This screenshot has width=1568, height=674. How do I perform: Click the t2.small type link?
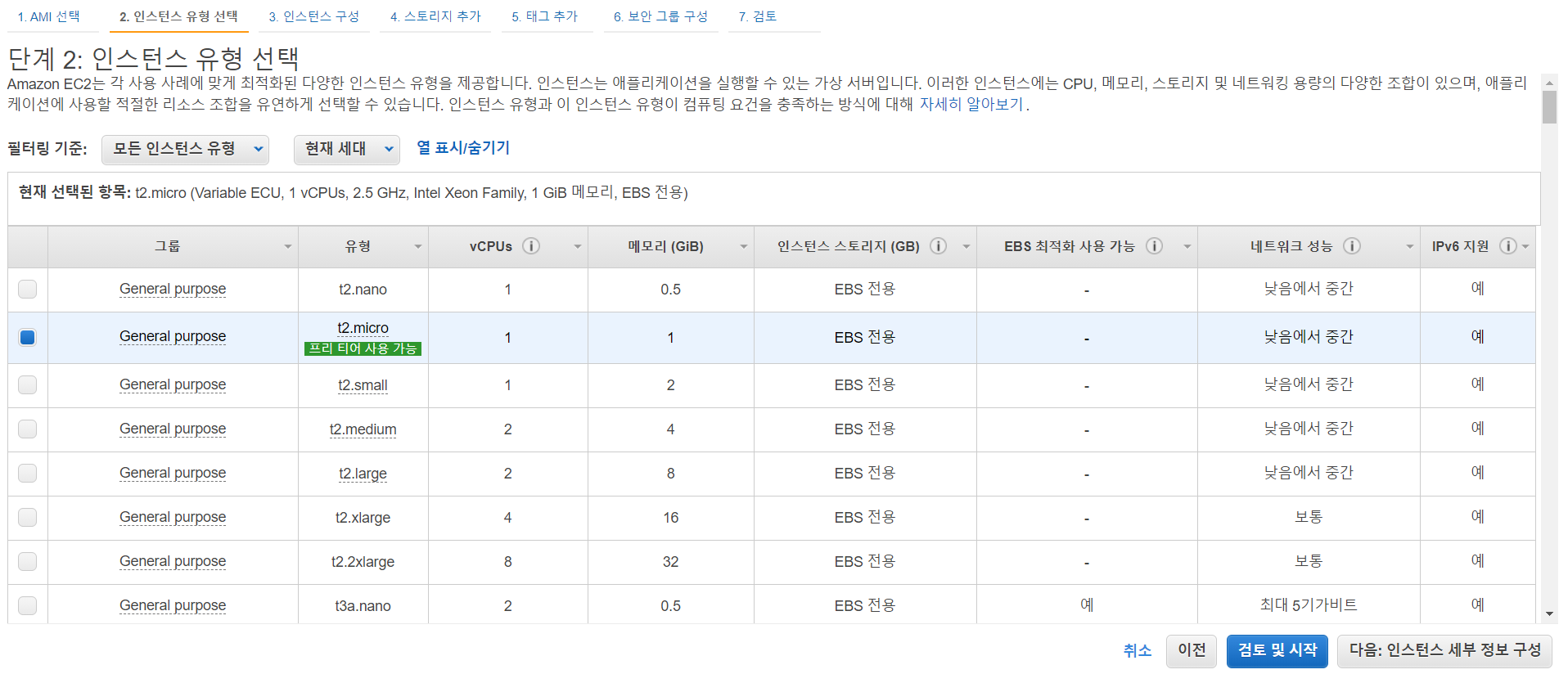(x=363, y=385)
